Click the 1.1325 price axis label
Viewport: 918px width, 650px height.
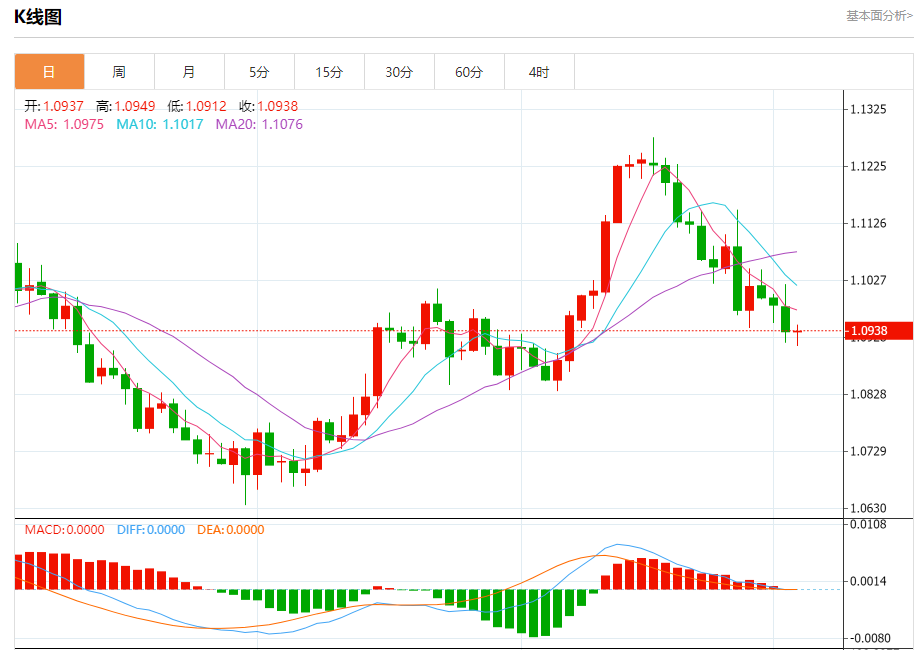click(868, 110)
